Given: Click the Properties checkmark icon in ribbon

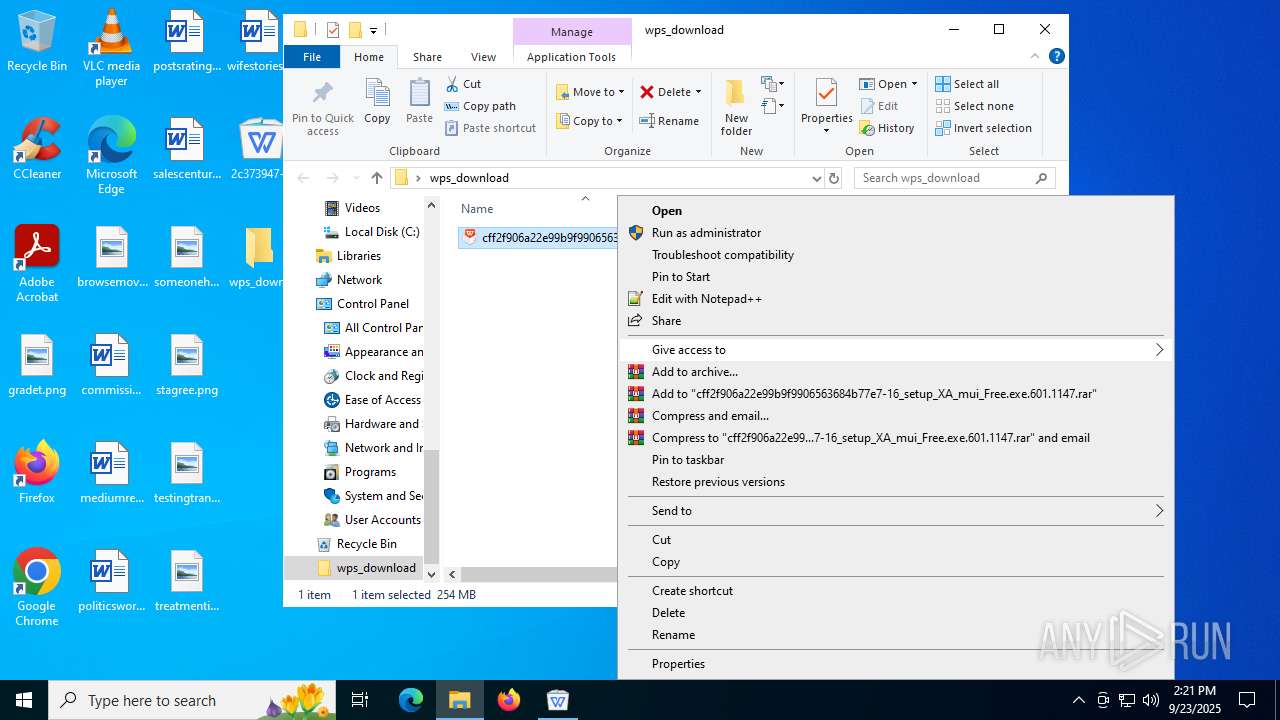Looking at the screenshot, I should (x=826, y=94).
